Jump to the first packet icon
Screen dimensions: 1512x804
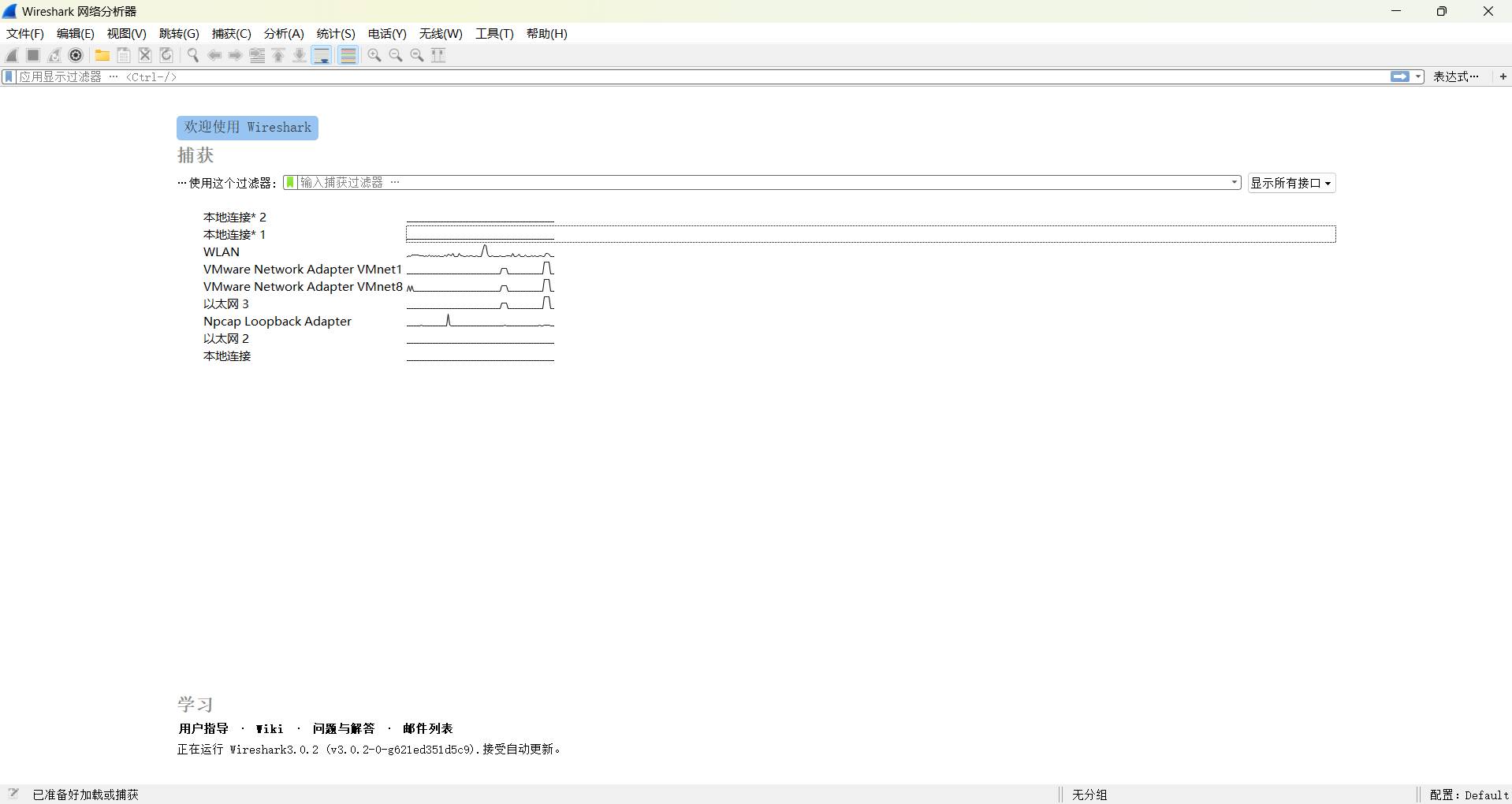click(278, 55)
